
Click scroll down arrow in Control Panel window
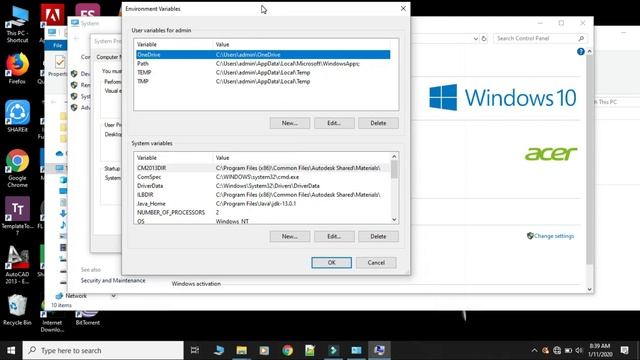point(589,289)
